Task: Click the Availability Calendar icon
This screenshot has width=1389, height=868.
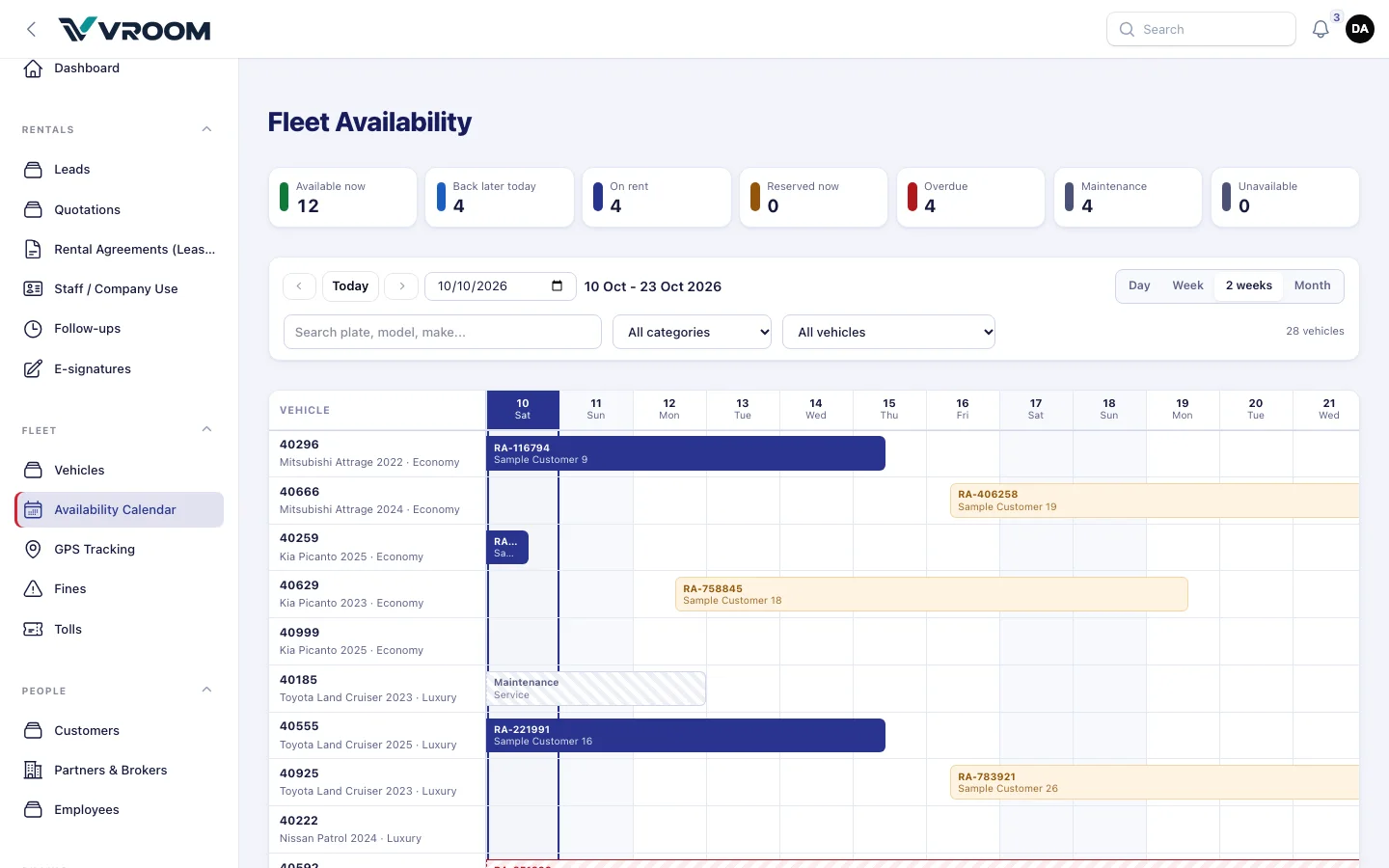Action: (33, 510)
